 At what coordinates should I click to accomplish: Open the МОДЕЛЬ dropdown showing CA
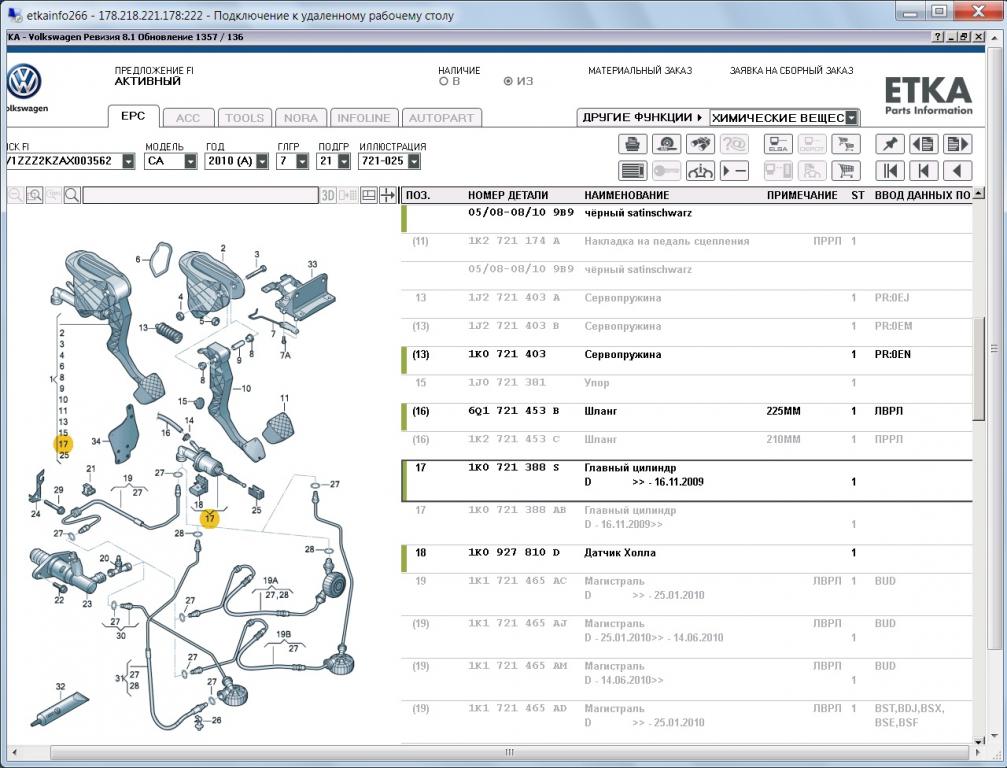click(x=190, y=161)
